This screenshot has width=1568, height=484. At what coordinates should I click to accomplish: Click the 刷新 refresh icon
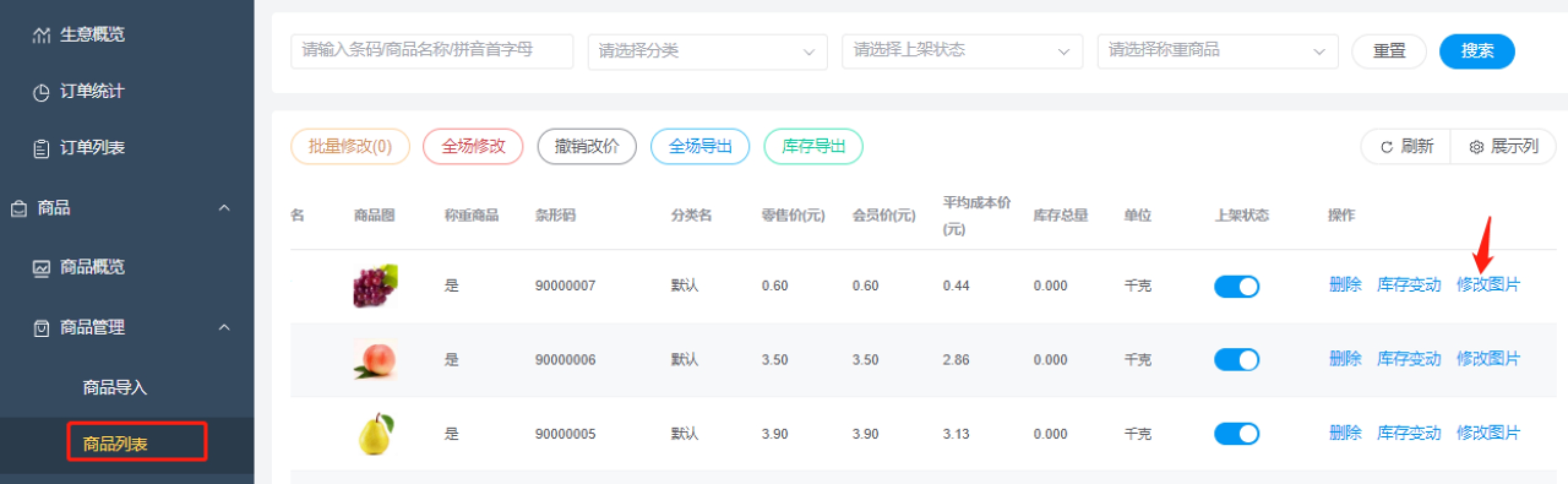[x=1387, y=147]
